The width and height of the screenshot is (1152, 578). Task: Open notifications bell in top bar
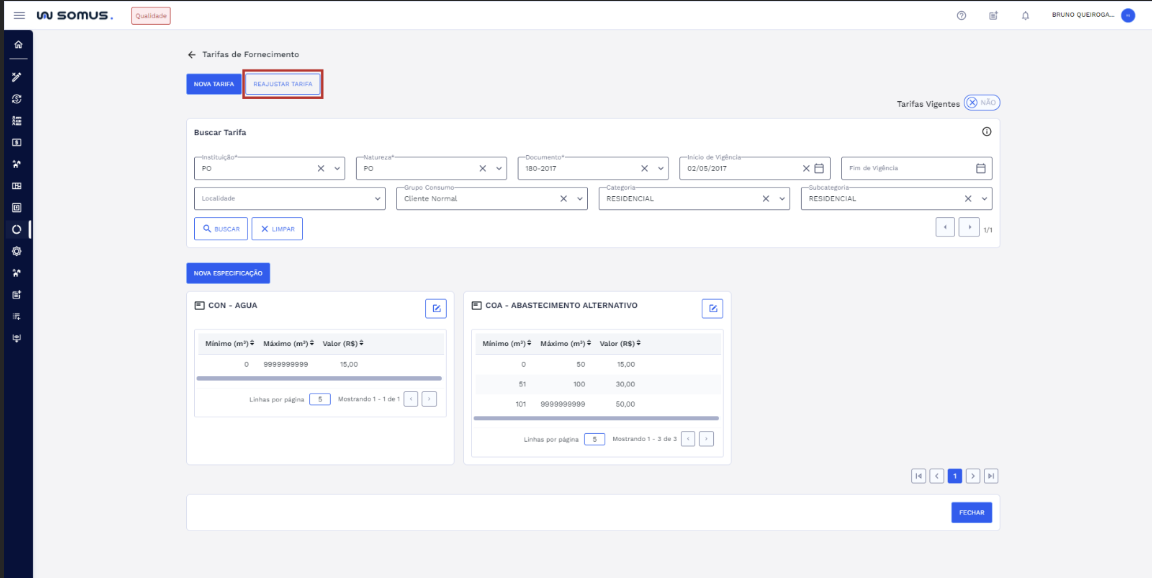1025,16
